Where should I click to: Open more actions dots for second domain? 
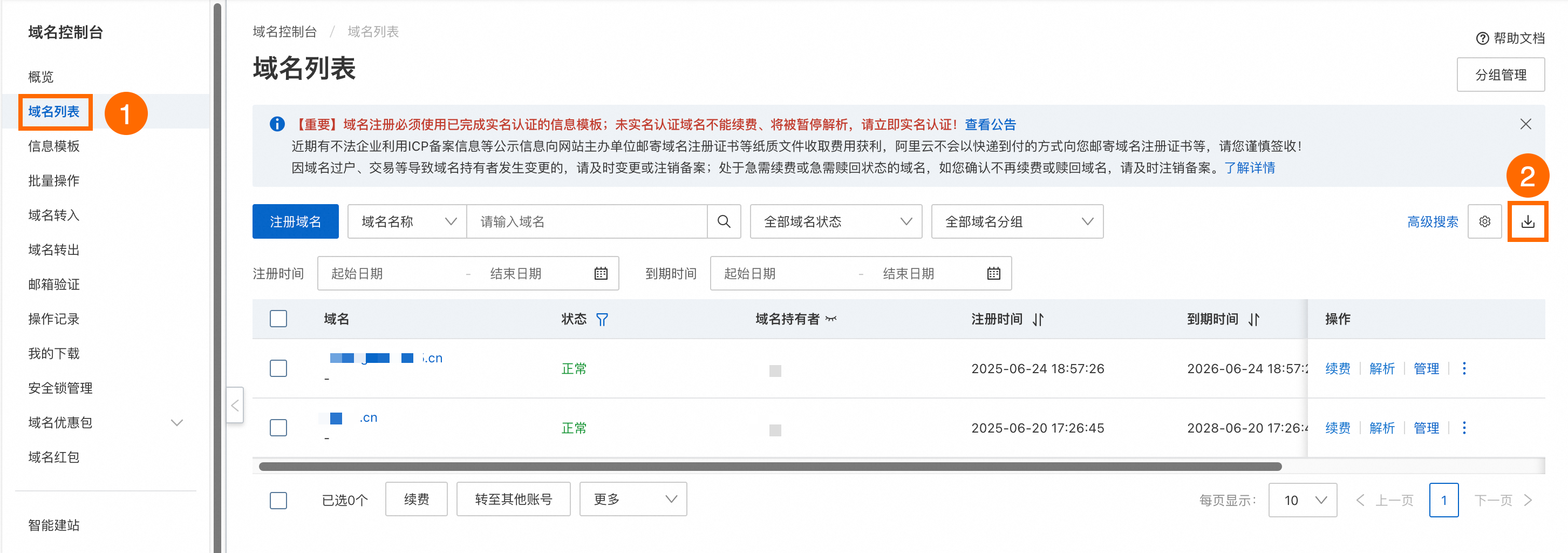(x=1464, y=428)
